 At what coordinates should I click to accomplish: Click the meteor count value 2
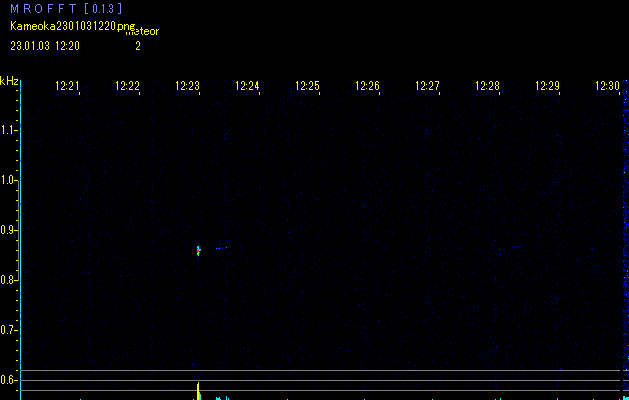tap(138, 46)
